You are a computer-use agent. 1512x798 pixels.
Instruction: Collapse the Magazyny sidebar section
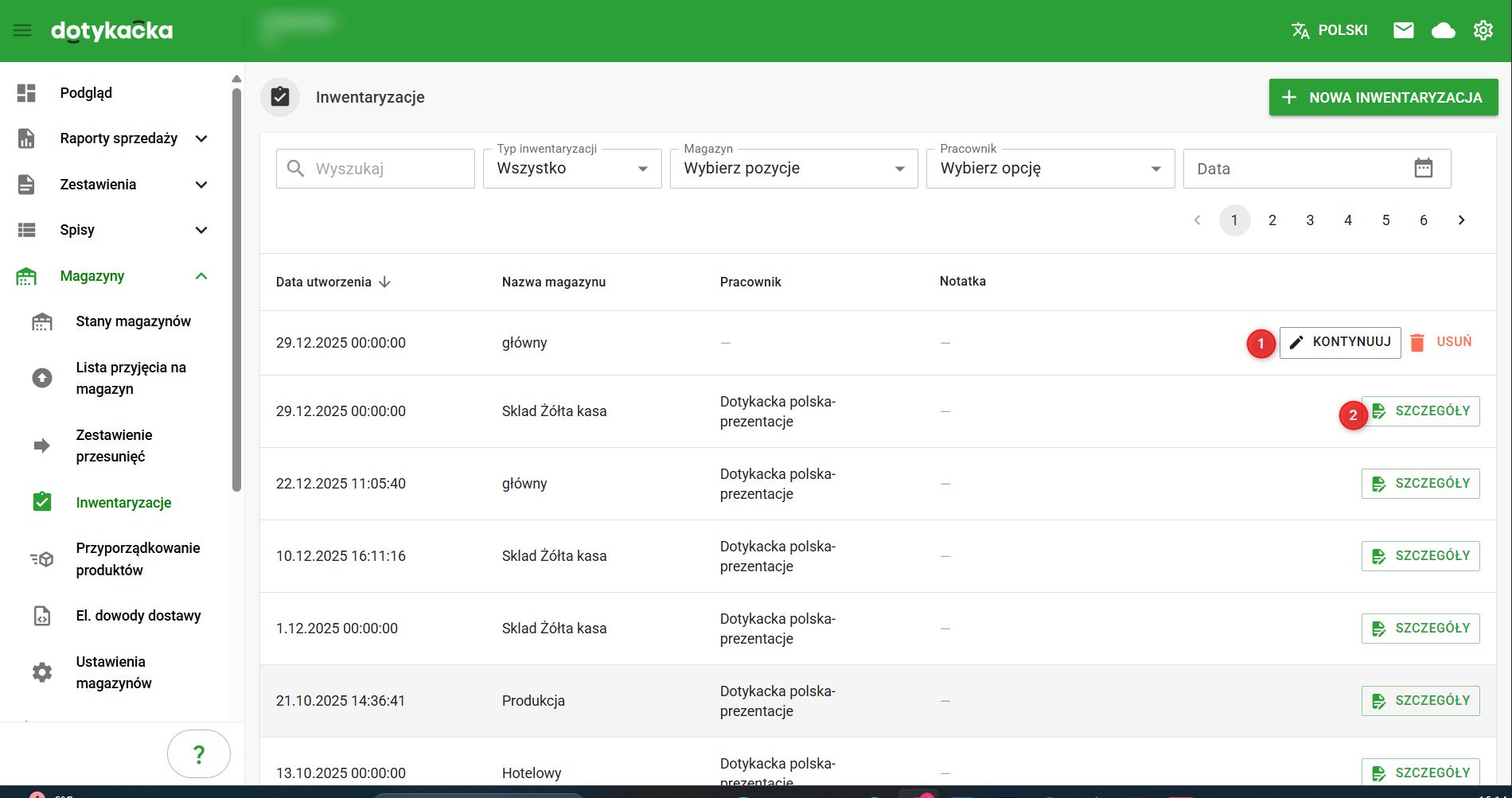(201, 276)
